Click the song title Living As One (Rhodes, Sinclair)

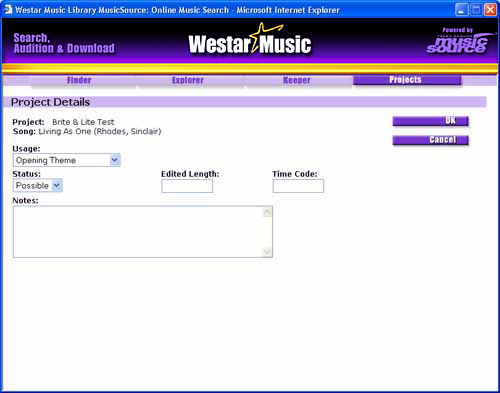100,131
